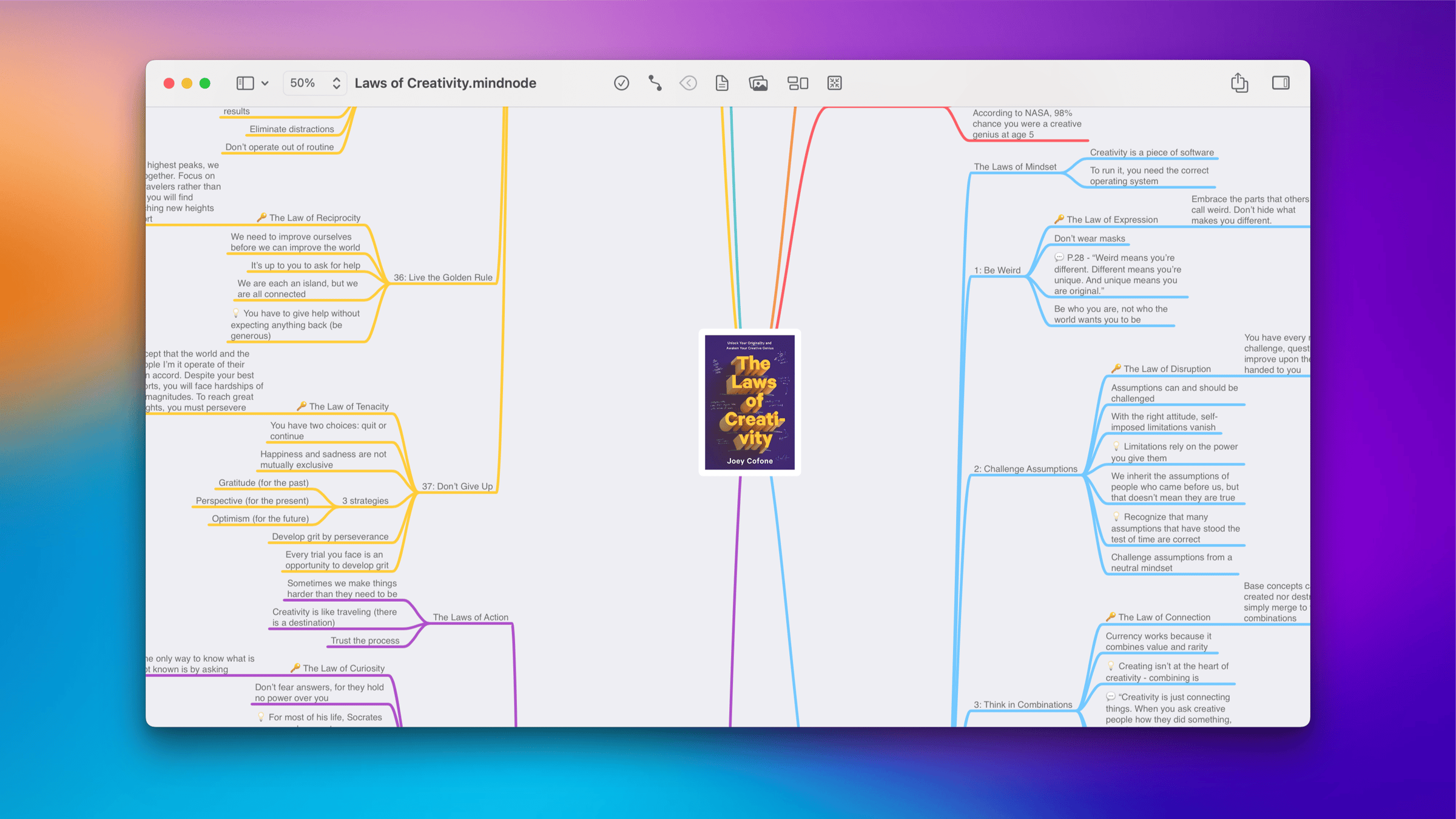Click Currency works because it combines node
The width and height of the screenshot is (1456, 819).
[x=1158, y=641]
